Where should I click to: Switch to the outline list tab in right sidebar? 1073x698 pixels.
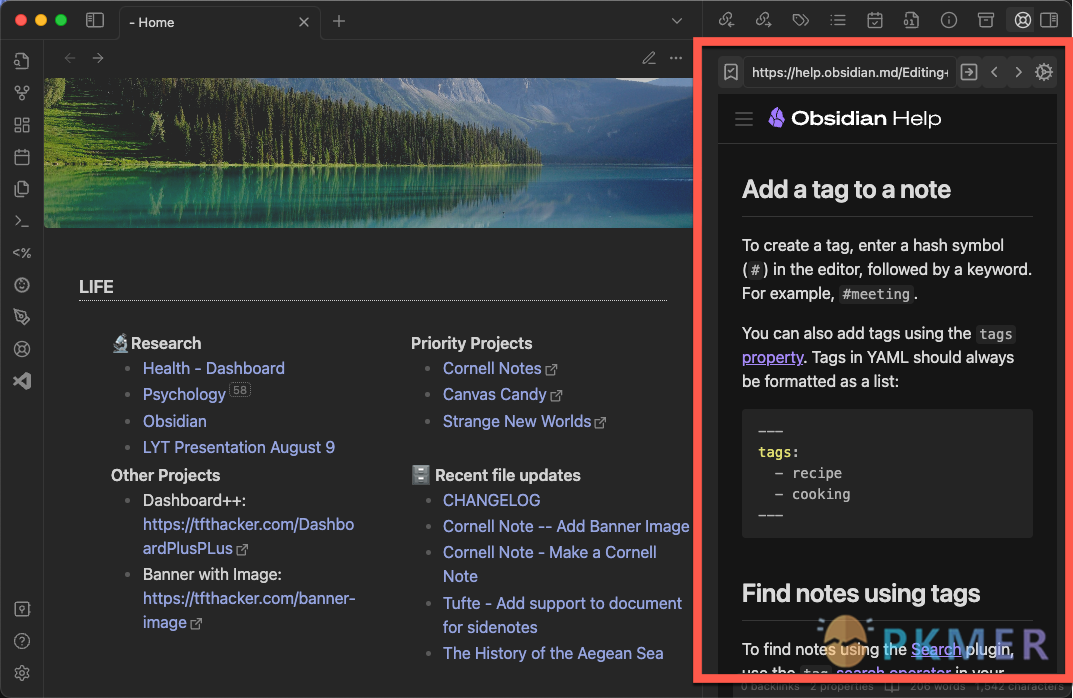coord(838,20)
